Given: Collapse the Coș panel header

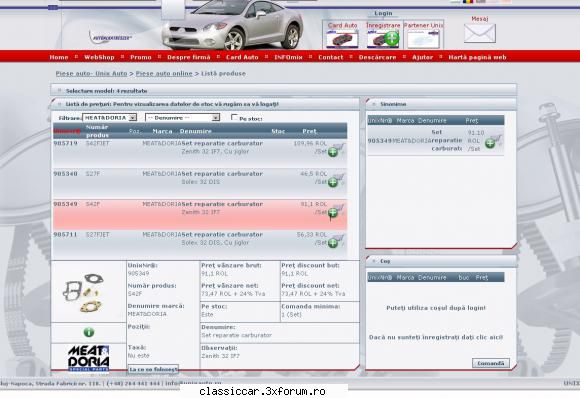Looking at the screenshot, I should pos(441,261).
